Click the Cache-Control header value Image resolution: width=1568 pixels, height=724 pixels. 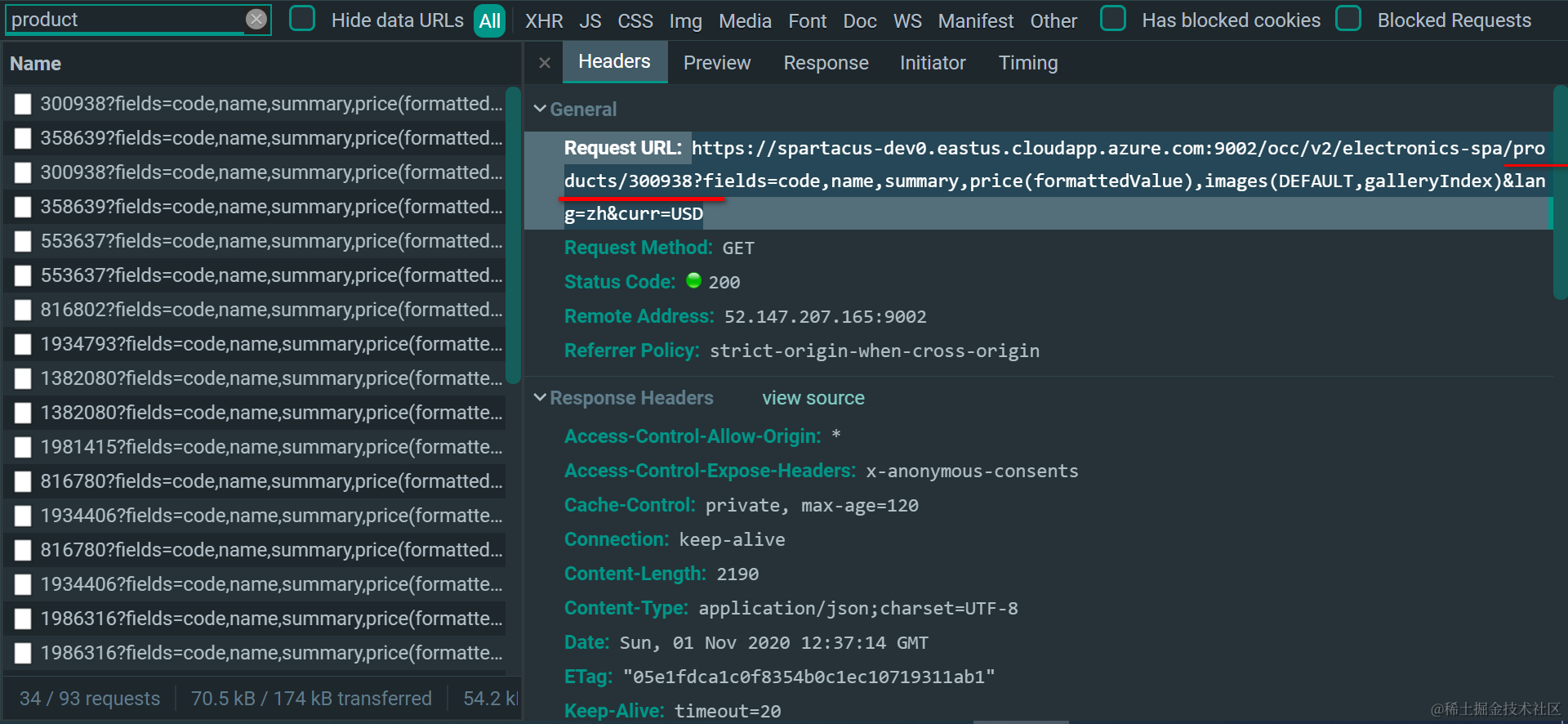click(812, 506)
